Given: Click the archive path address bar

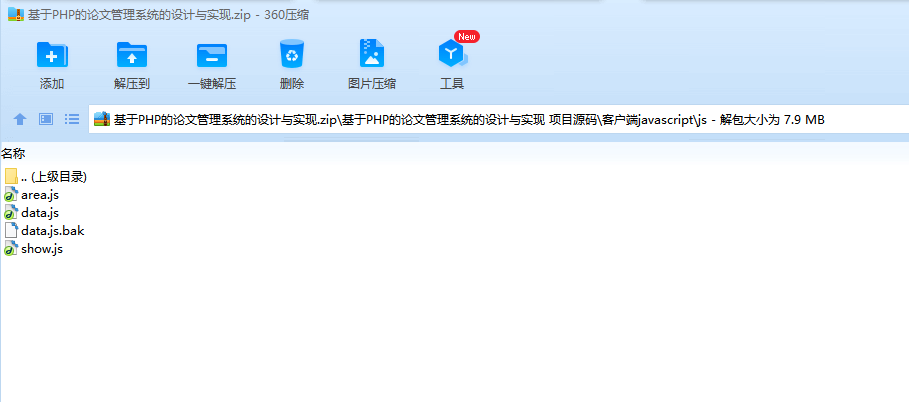Looking at the screenshot, I should pyautogui.click(x=499, y=119).
